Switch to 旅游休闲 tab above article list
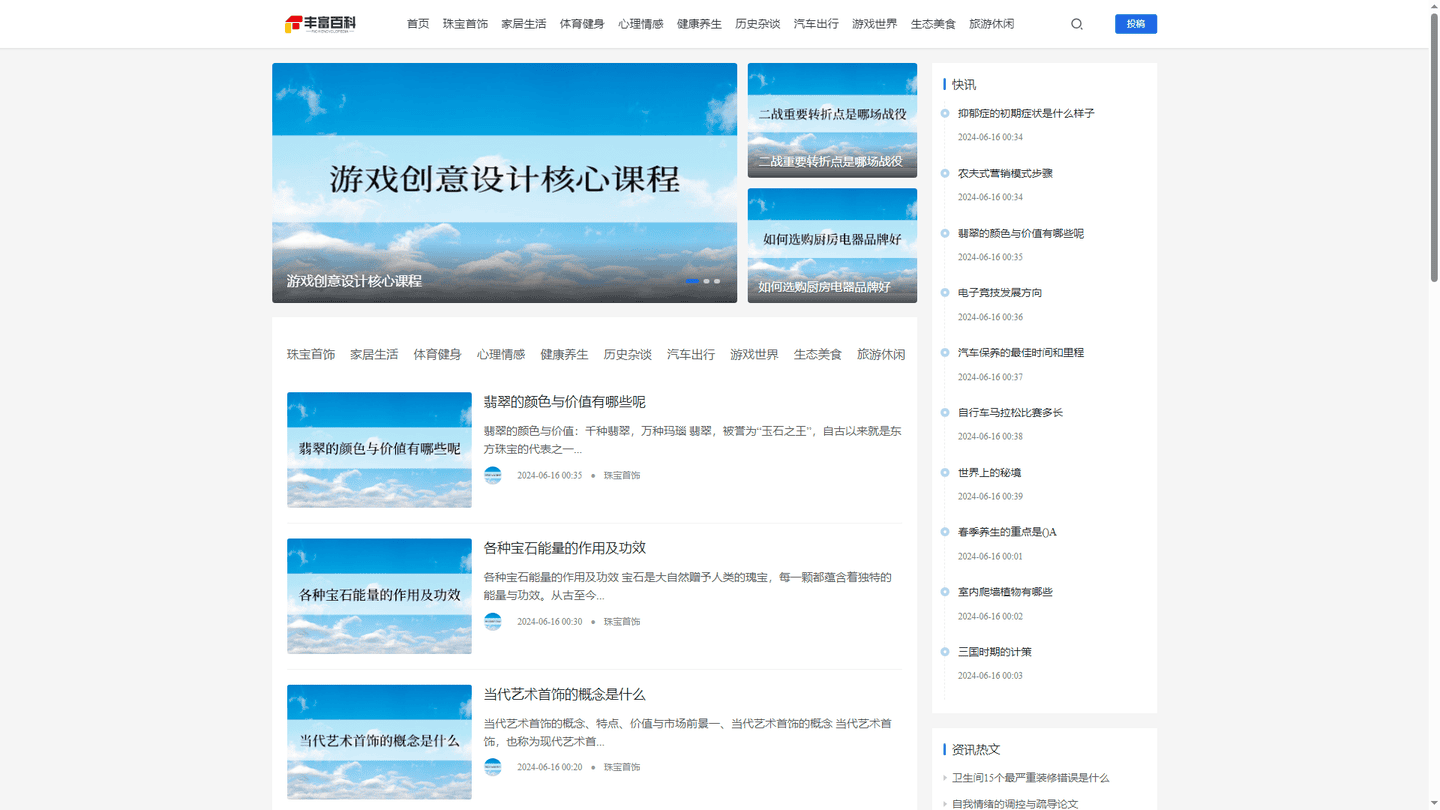 point(881,354)
